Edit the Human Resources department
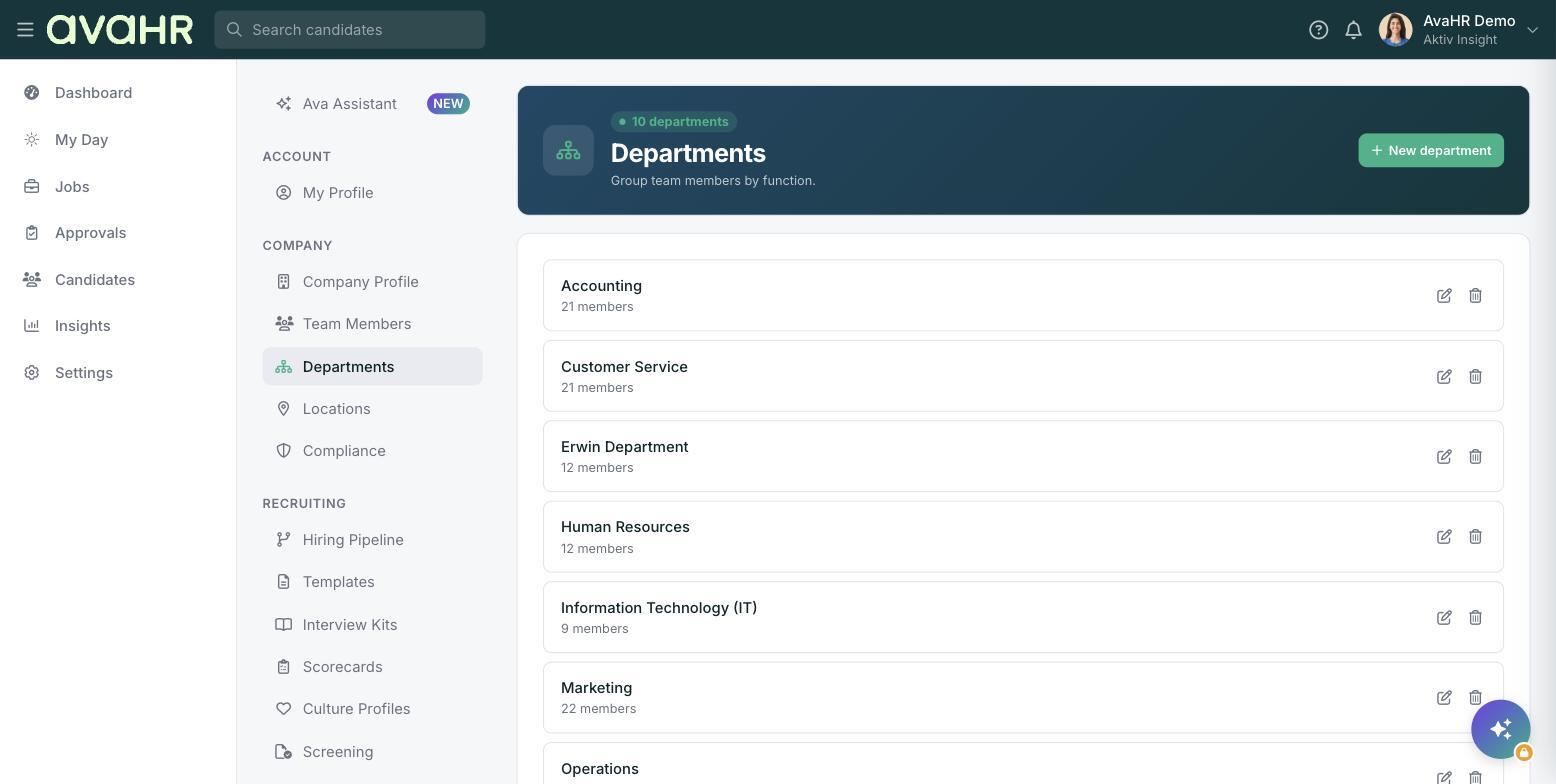This screenshot has height=784, width=1556. click(x=1444, y=537)
